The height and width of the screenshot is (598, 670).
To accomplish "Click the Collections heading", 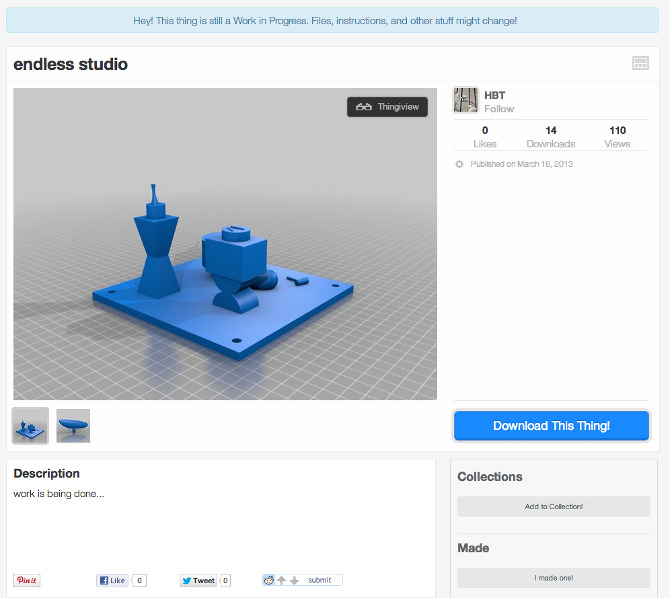I will (x=490, y=477).
